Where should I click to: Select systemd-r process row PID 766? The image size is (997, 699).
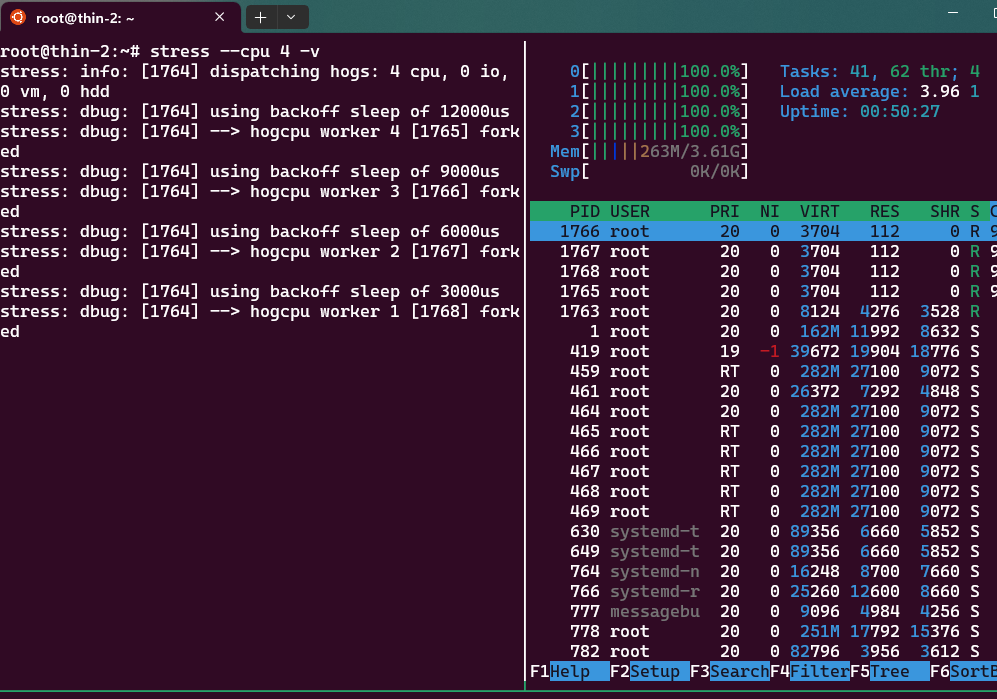pyautogui.click(x=763, y=592)
